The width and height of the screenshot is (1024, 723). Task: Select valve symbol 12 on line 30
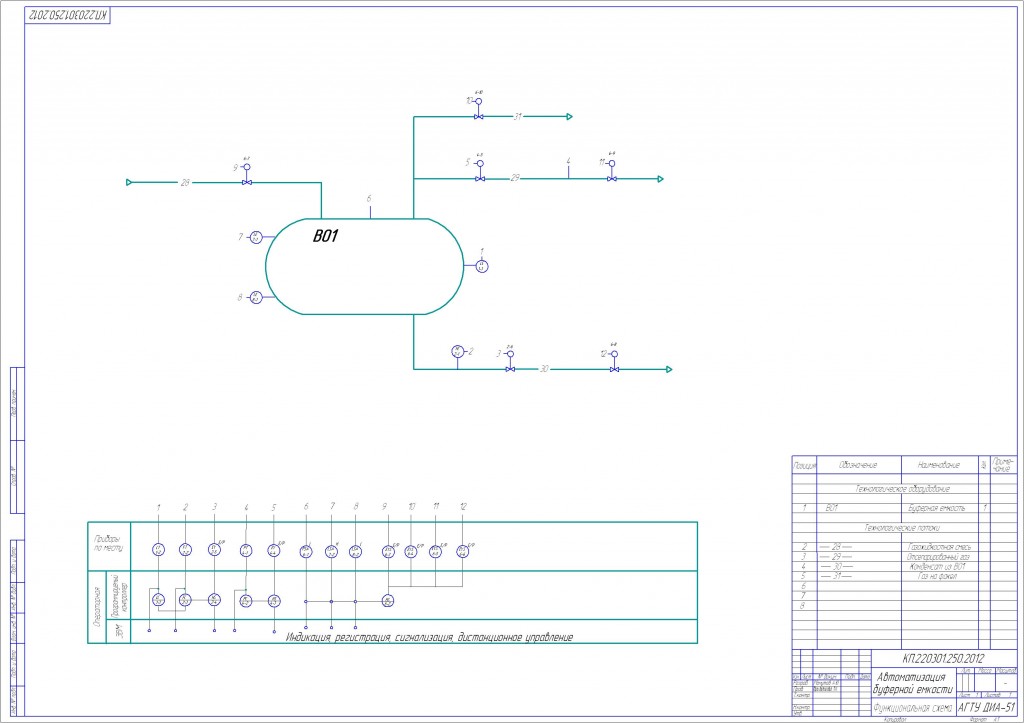615,369
